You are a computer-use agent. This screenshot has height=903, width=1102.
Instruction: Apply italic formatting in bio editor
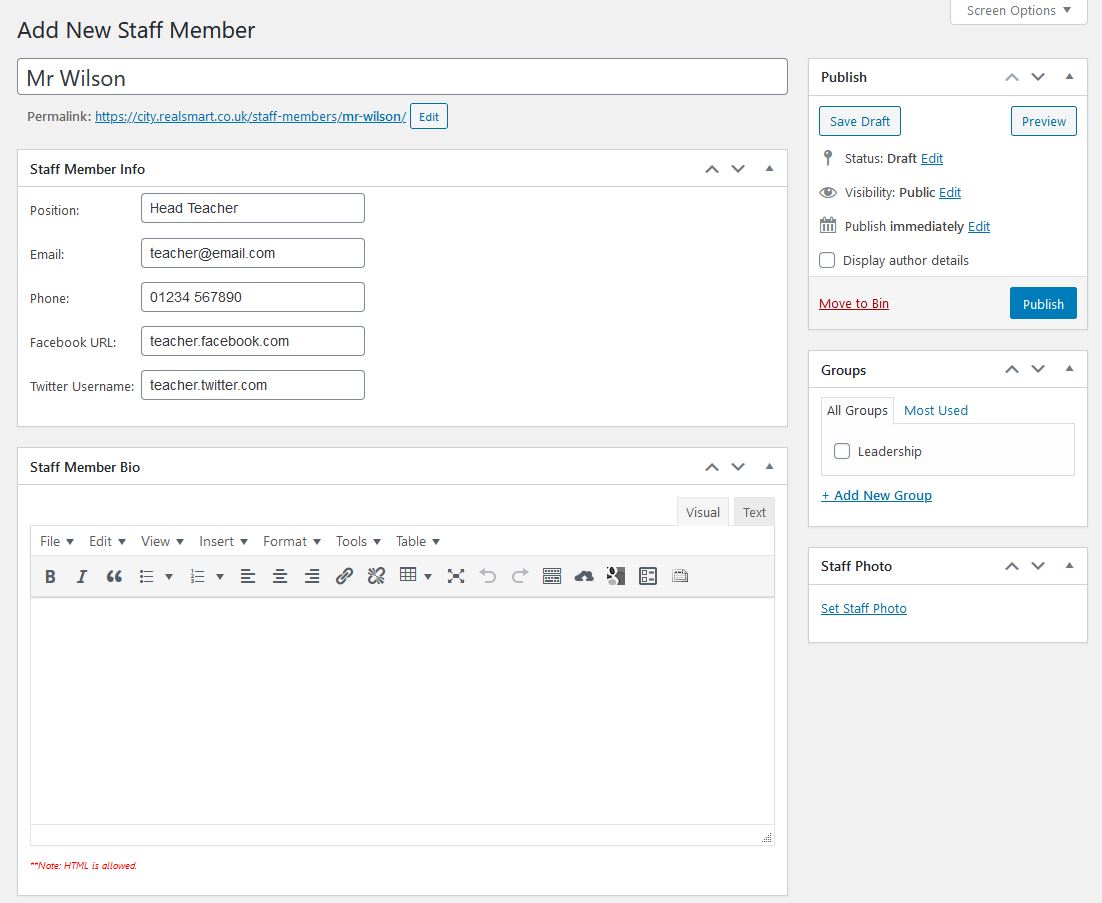tap(82, 576)
